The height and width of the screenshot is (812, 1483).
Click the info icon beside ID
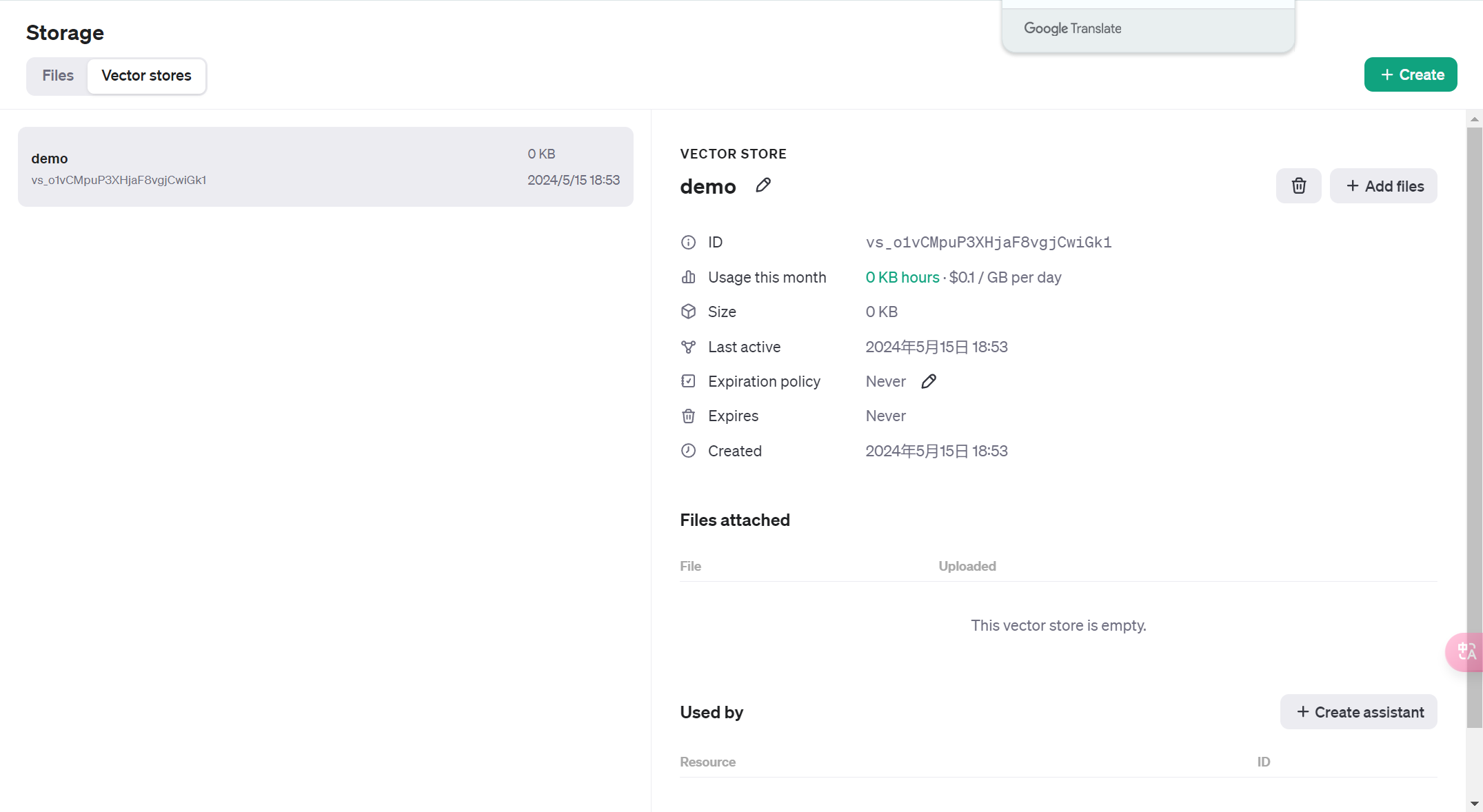(x=688, y=243)
